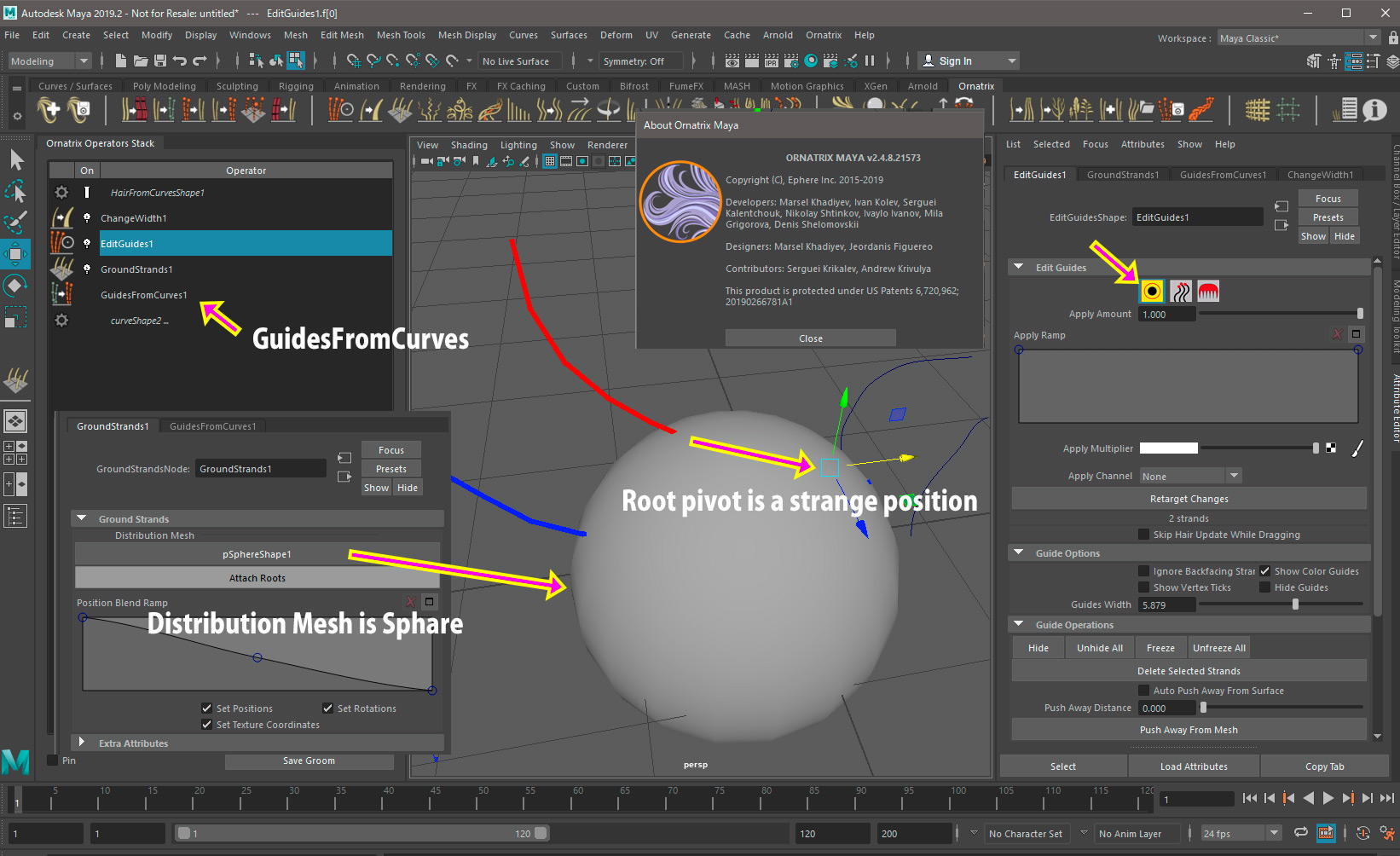Switch to the GuidesFromCurves1 attribute tab
1400x856 pixels.
click(x=1223, y=175)
